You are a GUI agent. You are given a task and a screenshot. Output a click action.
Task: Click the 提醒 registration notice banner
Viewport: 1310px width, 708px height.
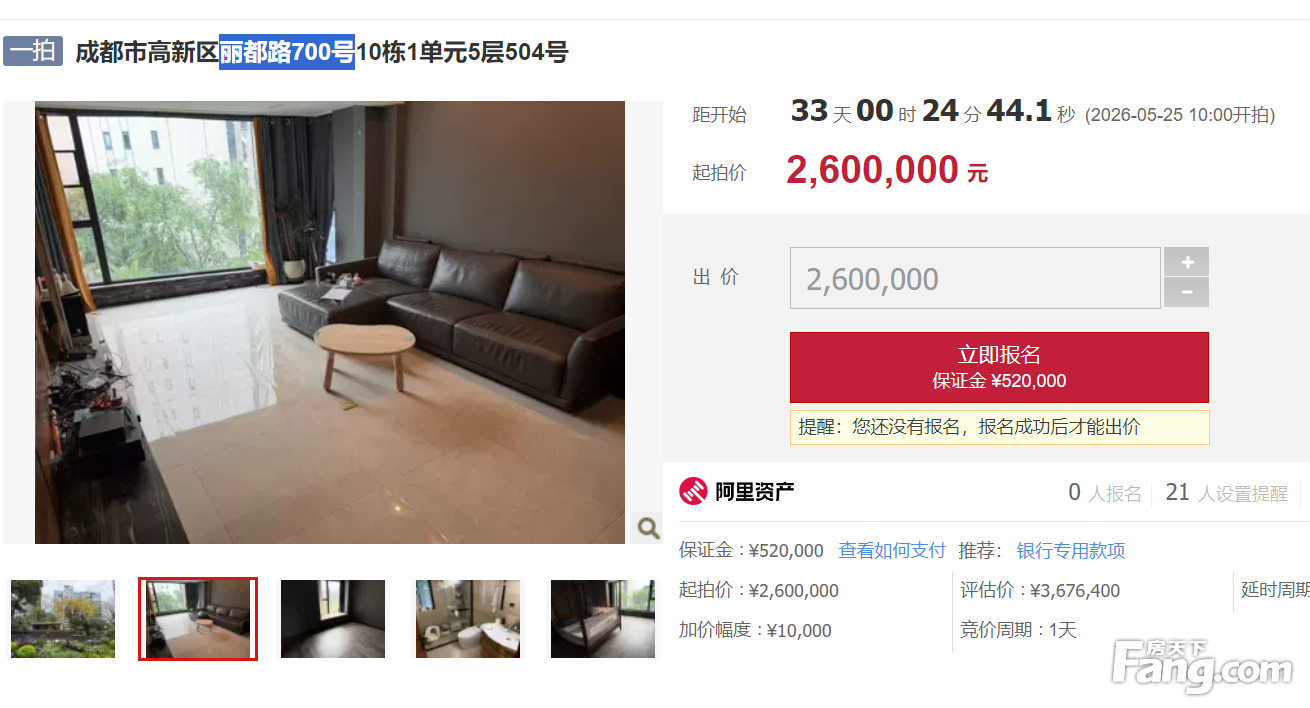tap(999, 427)
